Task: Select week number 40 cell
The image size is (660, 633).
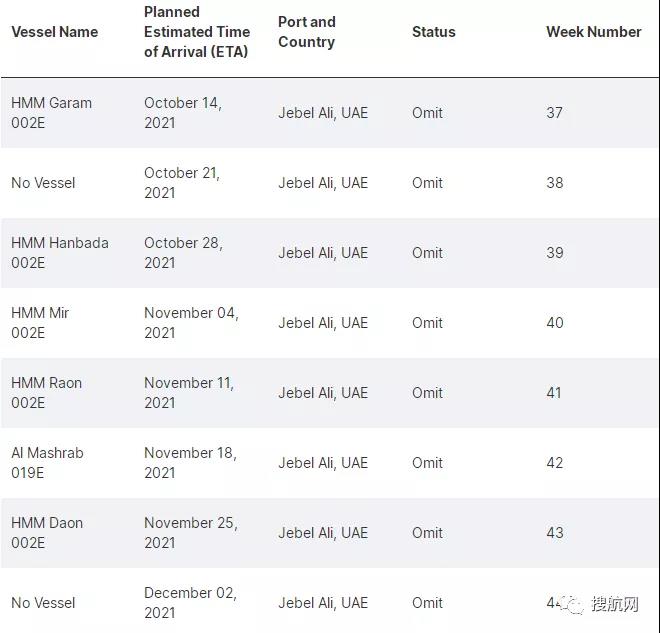Action: pyautogui.click(x=554, y=323)
